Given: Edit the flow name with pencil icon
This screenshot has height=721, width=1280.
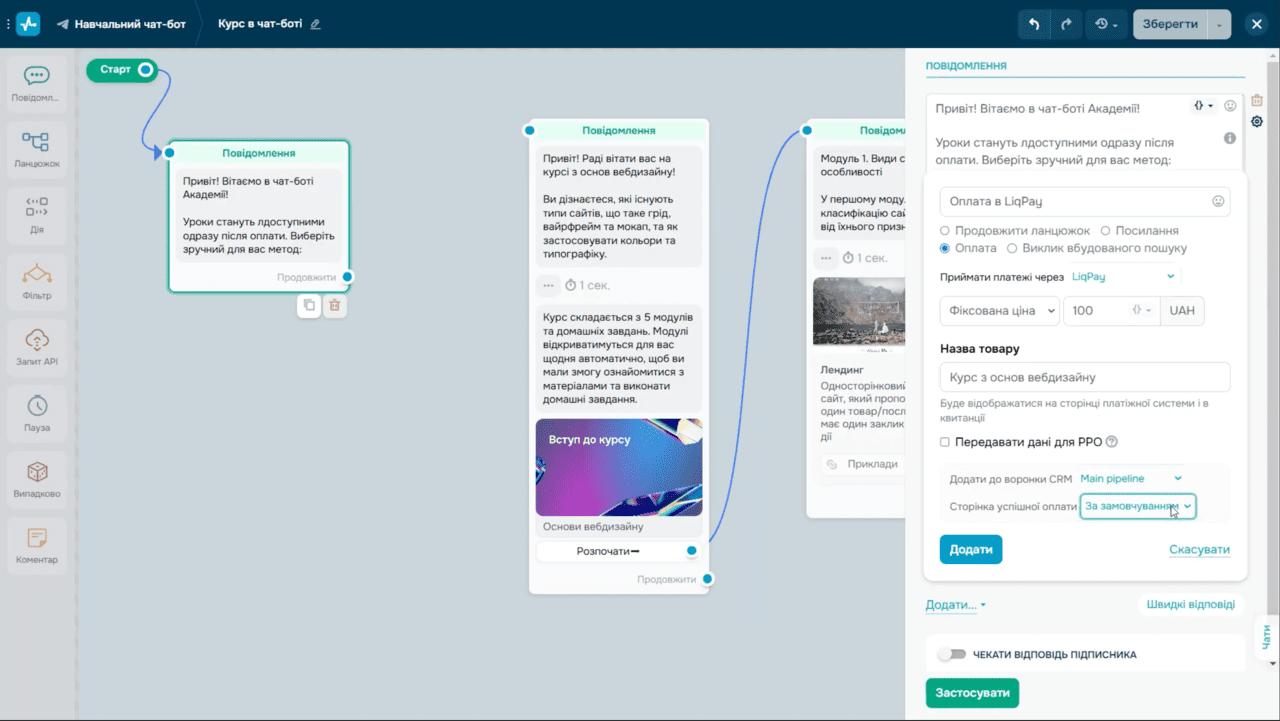Looking at the screenshot, I should point(316,24).
